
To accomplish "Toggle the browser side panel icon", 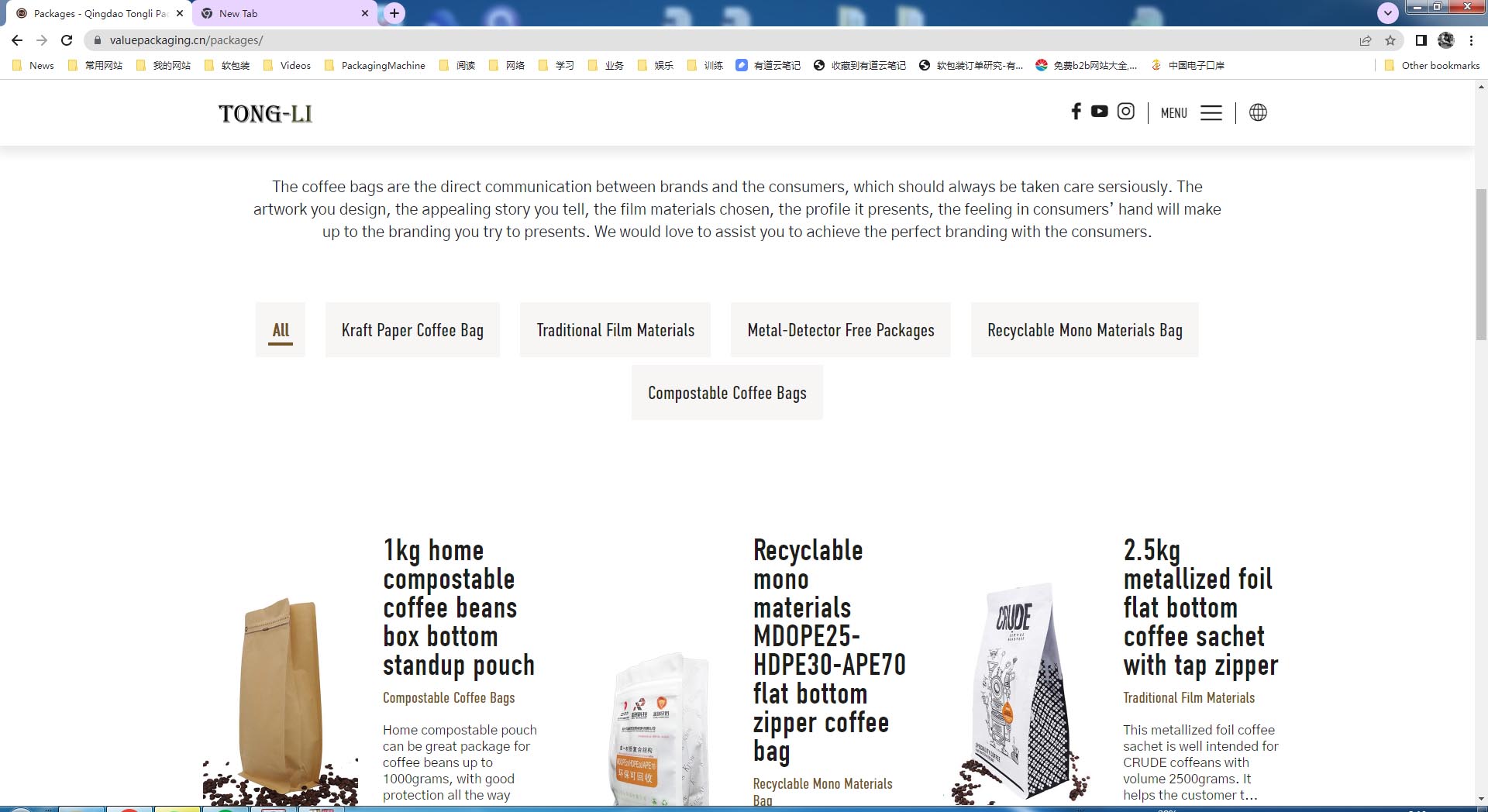I will [x=1421, y=40].
